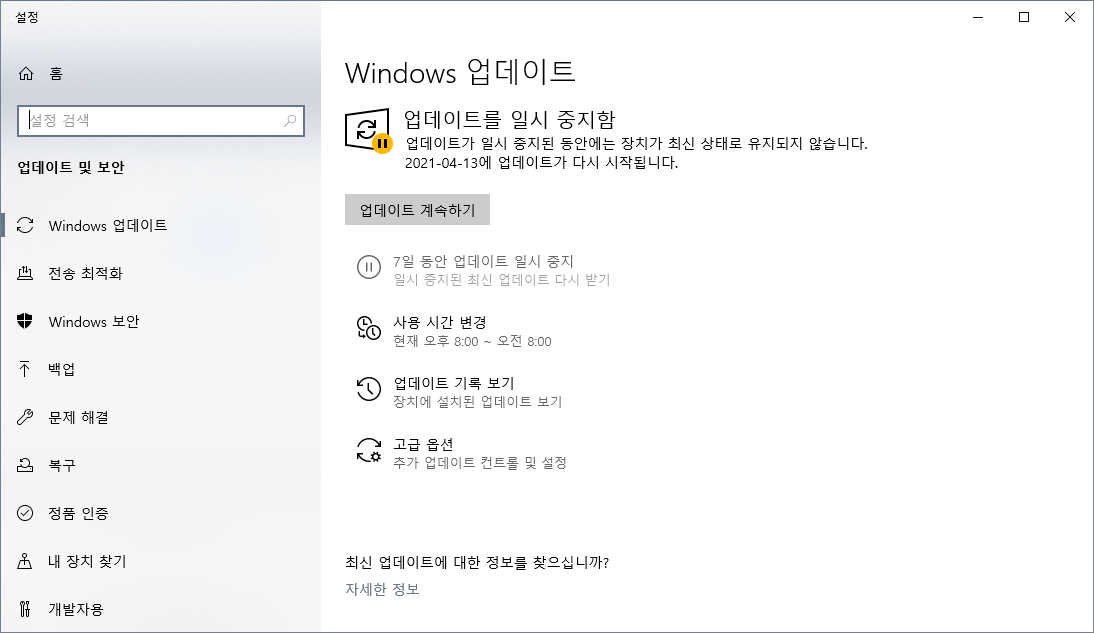The width and height of the screenshot is (1094, 633).
Task: Click the 사용 시간 변경 clock icon
Action: pos(368,328)
